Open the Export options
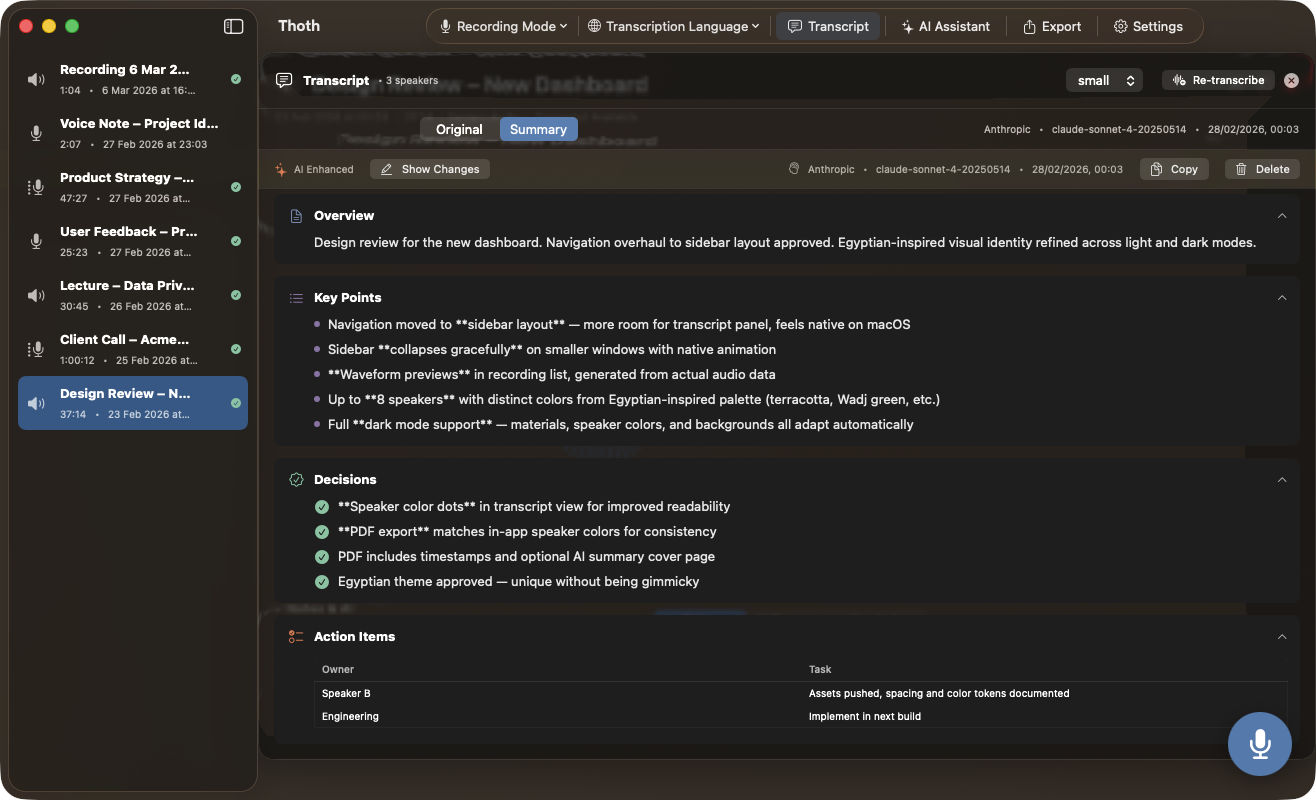Viewport: 1316px width, 800px height. coord(1051,27)
